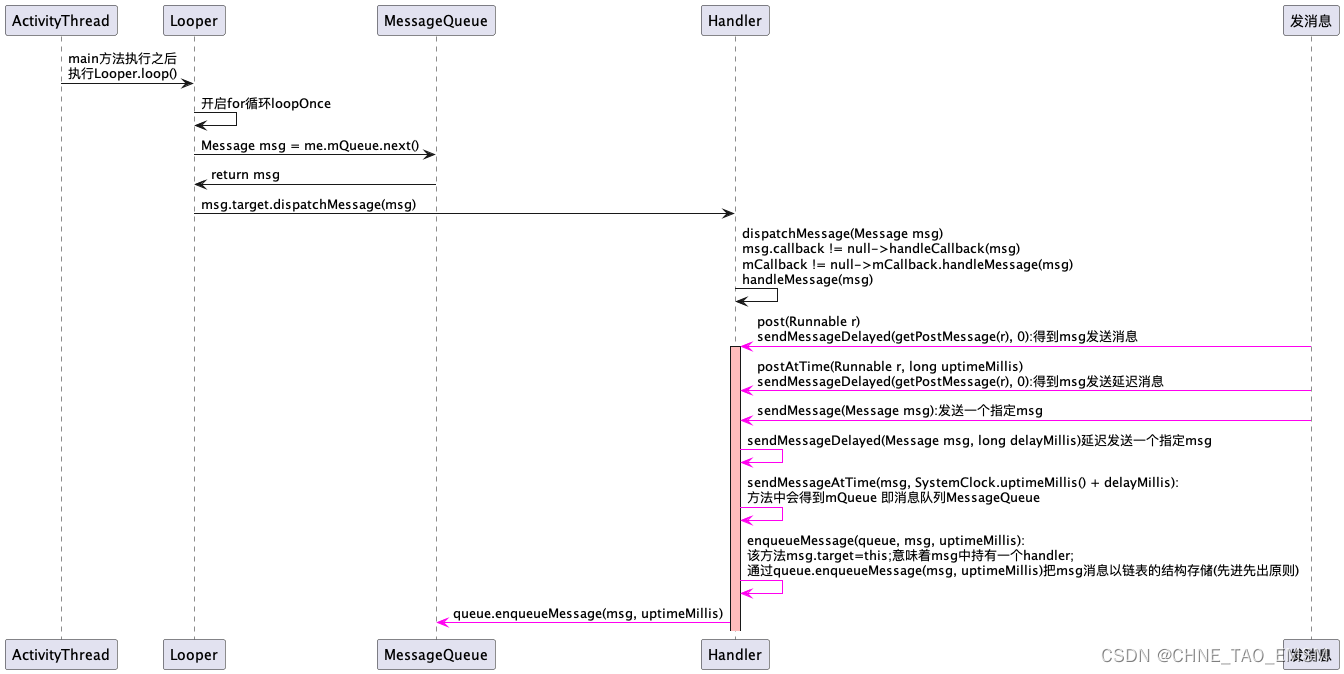Select the bottom Looper participant box

point(193,654)
